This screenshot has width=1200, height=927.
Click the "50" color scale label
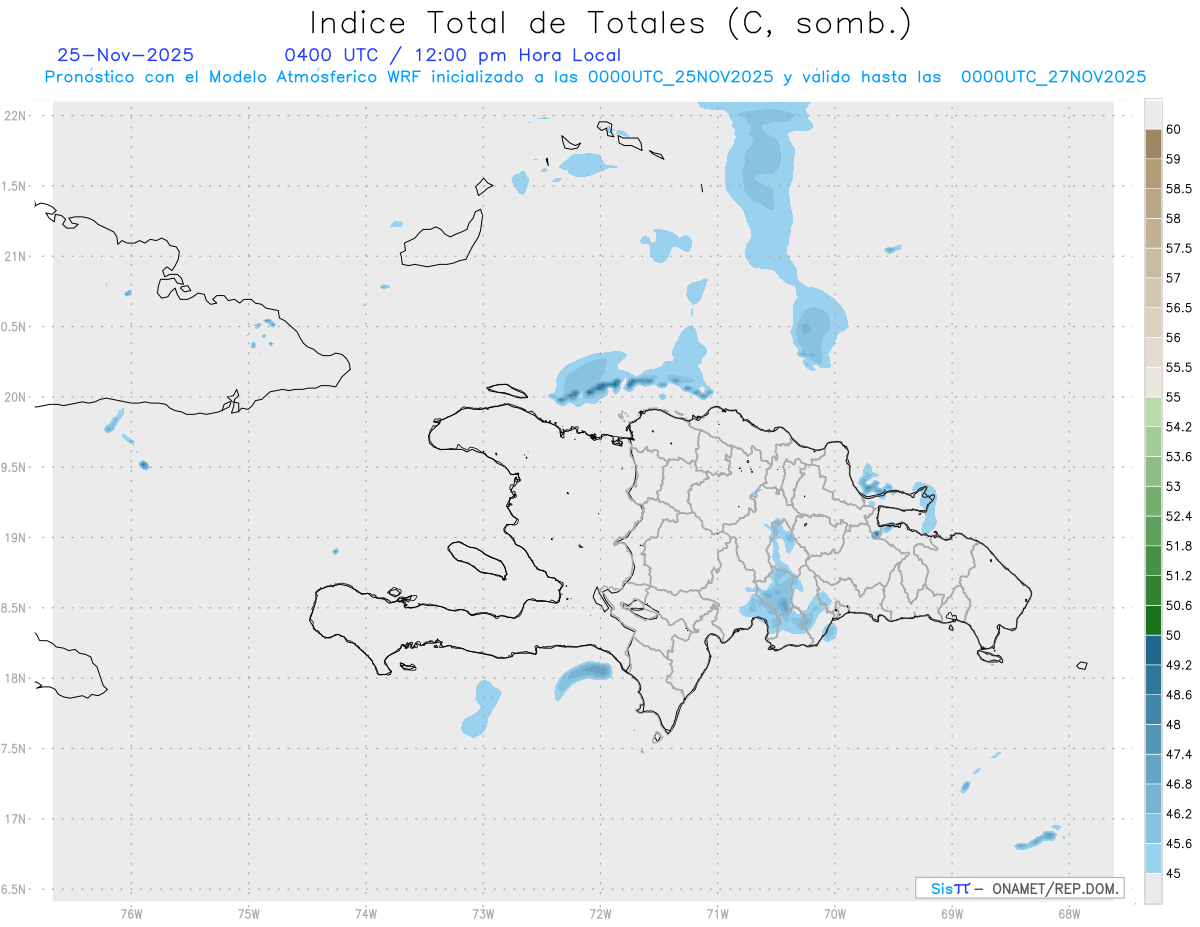pos(1174,635)
